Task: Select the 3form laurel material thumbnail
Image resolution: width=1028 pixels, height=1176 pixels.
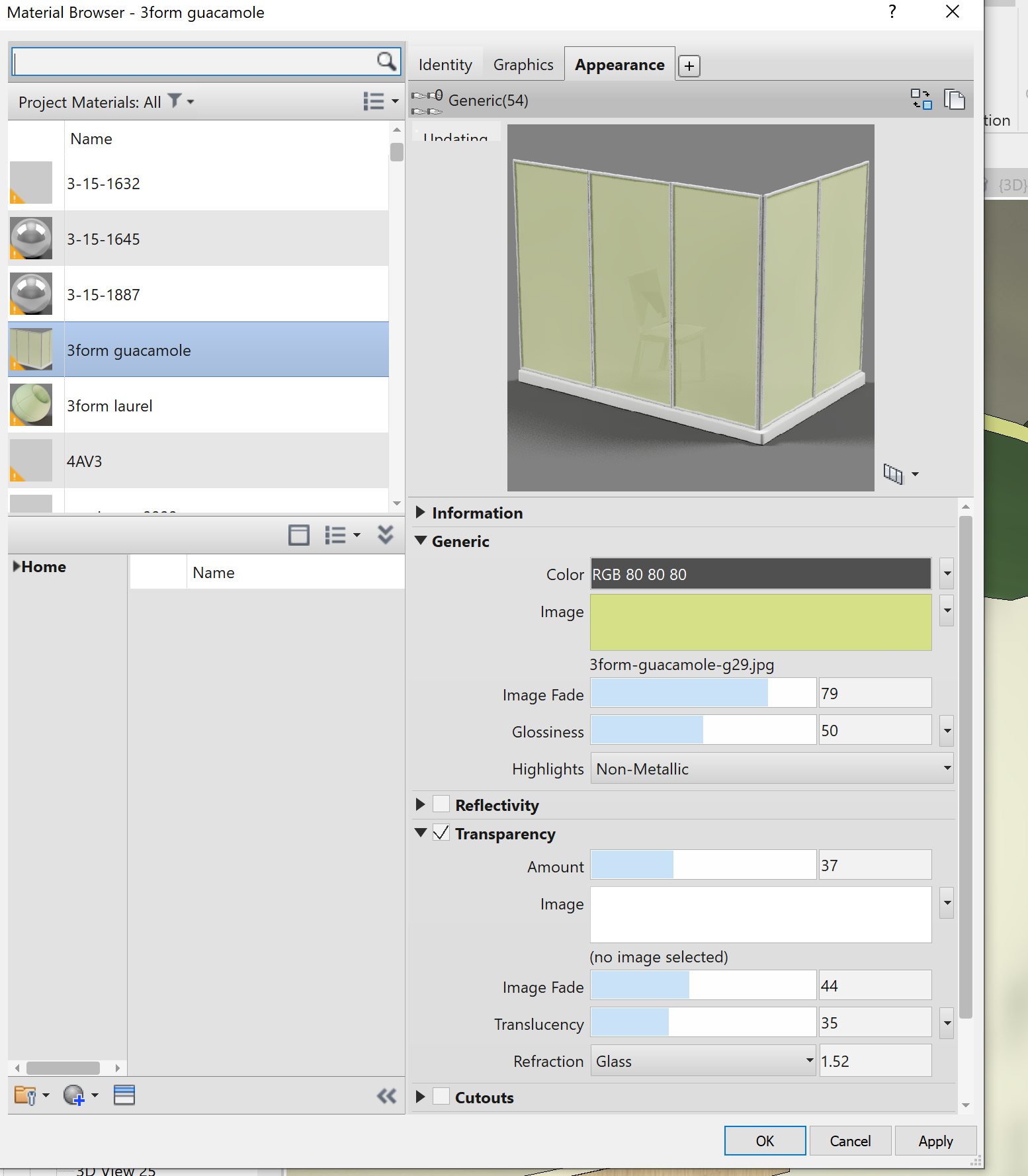Action: 31,405
